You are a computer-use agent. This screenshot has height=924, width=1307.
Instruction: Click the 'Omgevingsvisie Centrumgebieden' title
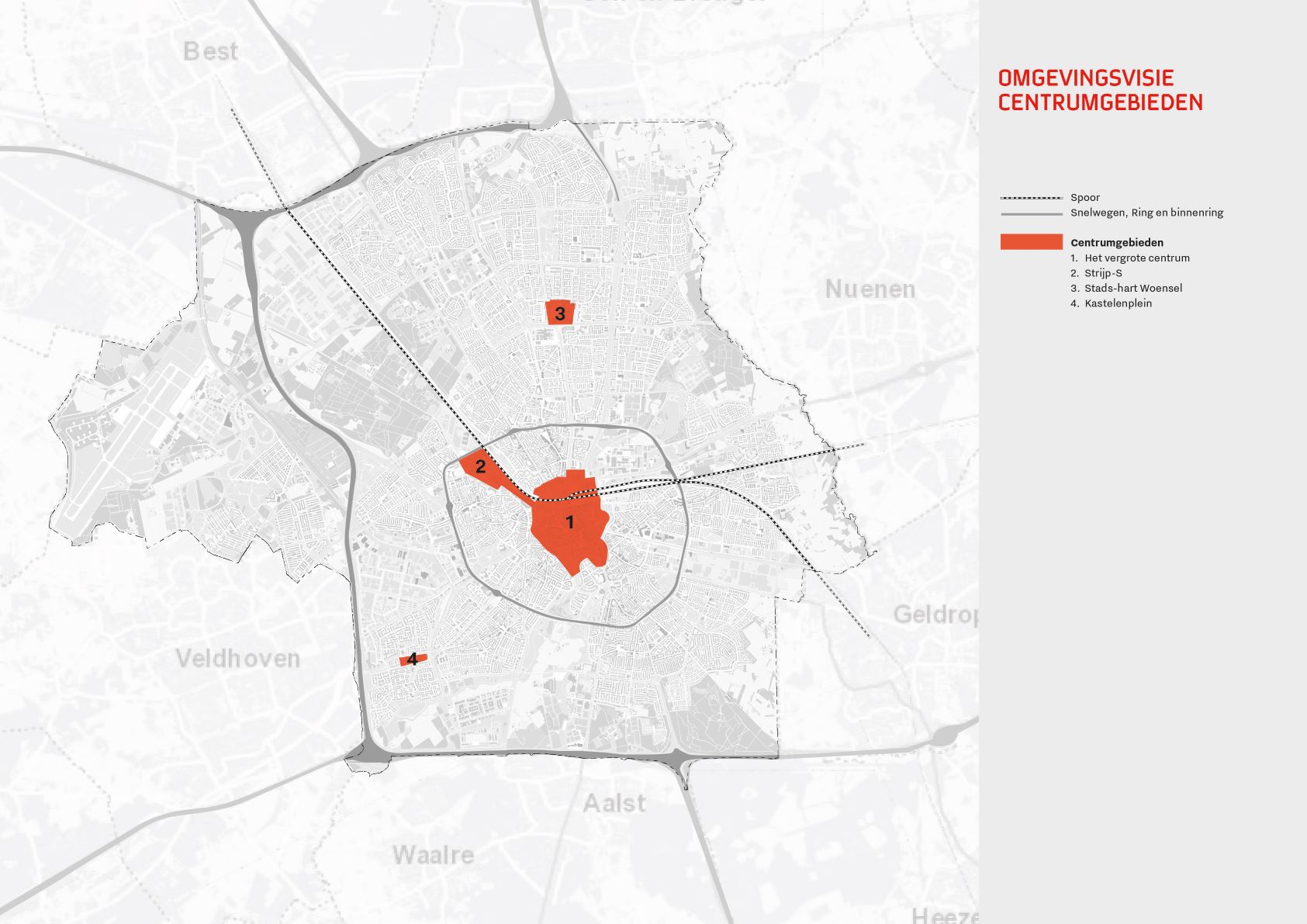(x=1100, y=90)
